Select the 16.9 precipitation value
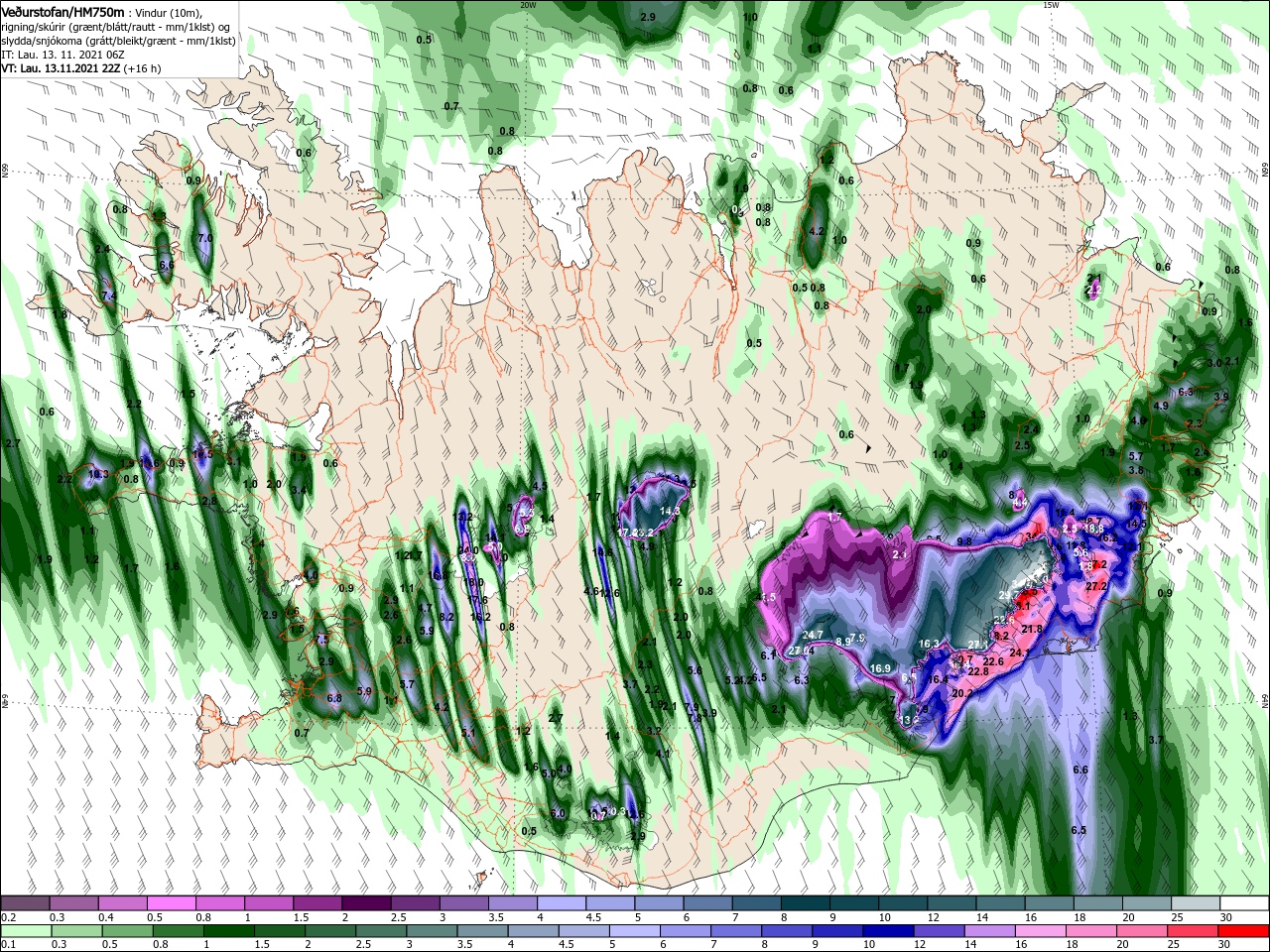The width and height of the screenshot is (1270, 952). click(x=880, y=668)
